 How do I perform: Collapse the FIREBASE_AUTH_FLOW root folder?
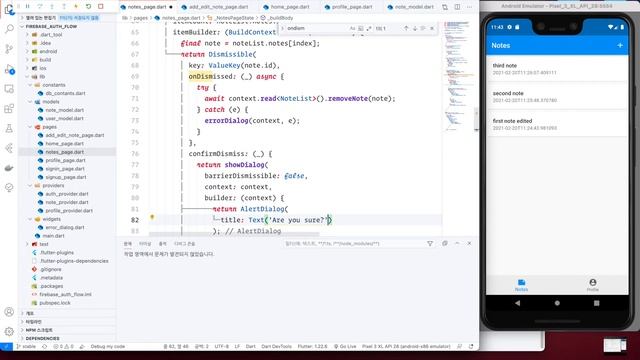click(x=51, y=27)
